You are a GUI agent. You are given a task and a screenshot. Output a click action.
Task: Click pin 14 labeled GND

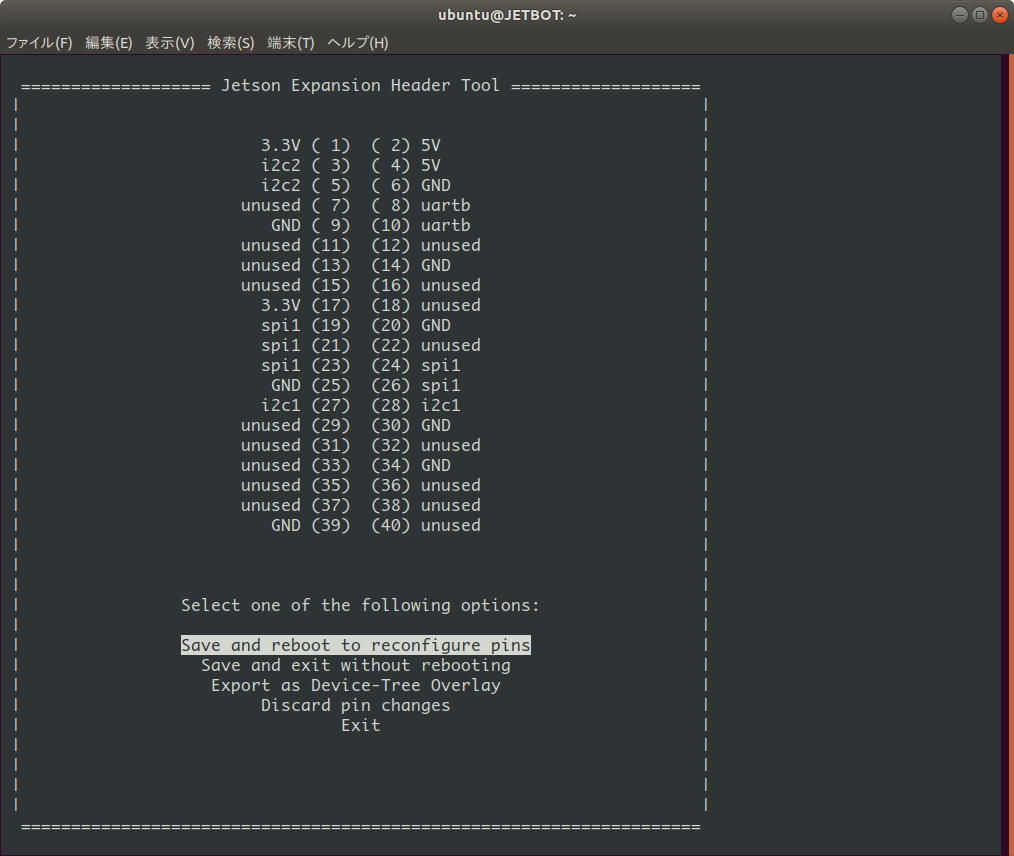coord(411,266)
